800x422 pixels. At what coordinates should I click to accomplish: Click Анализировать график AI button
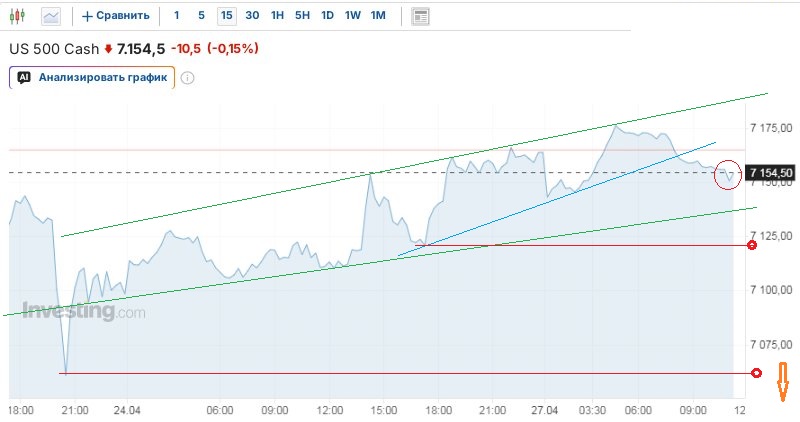92,77
